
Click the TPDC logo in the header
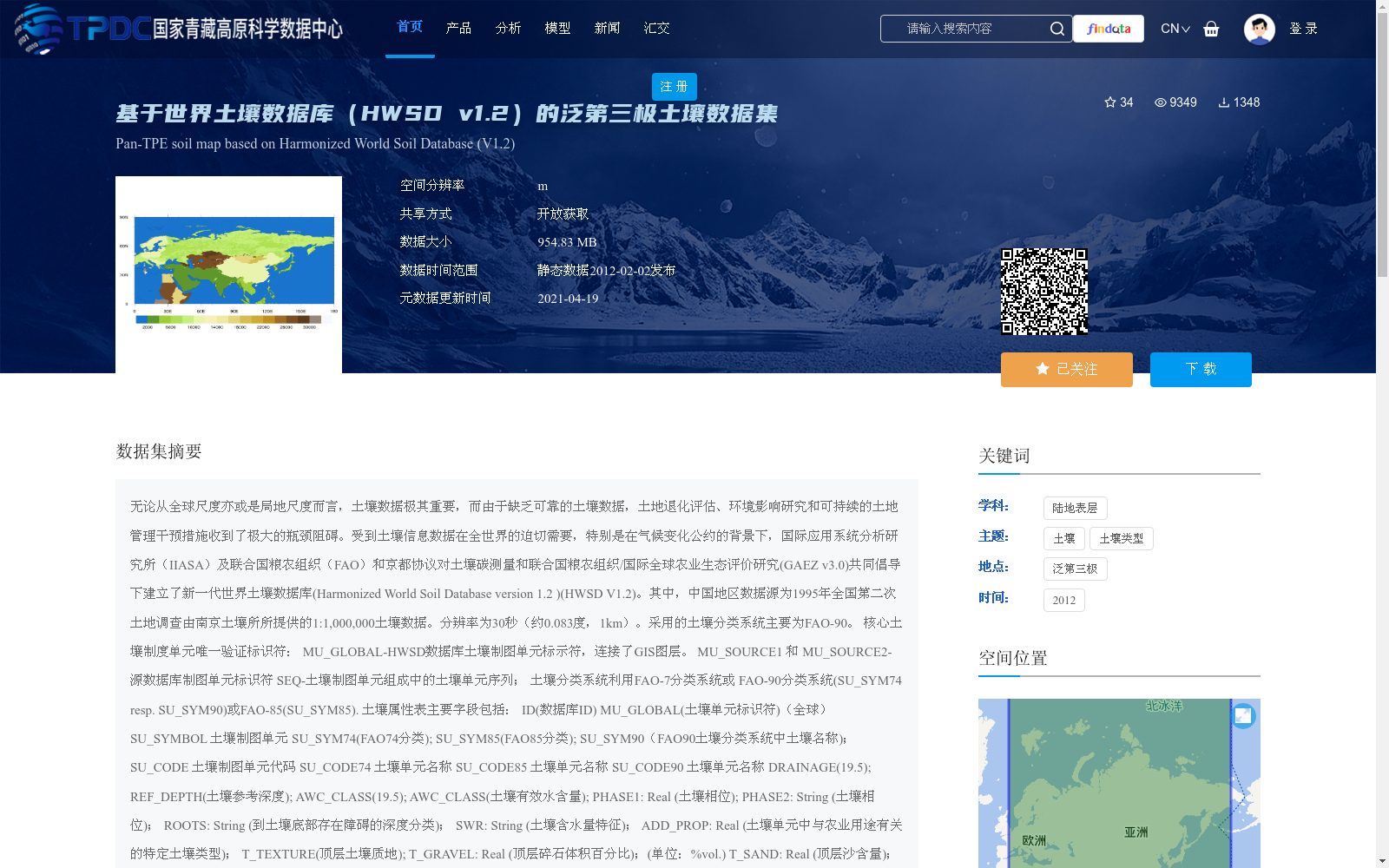point(178,29)
